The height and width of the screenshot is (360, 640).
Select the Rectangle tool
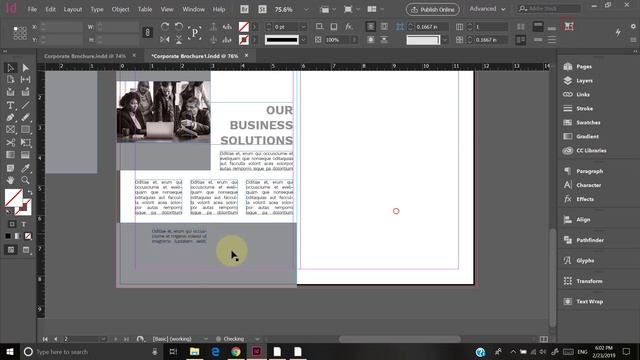(x=25, y=130)
